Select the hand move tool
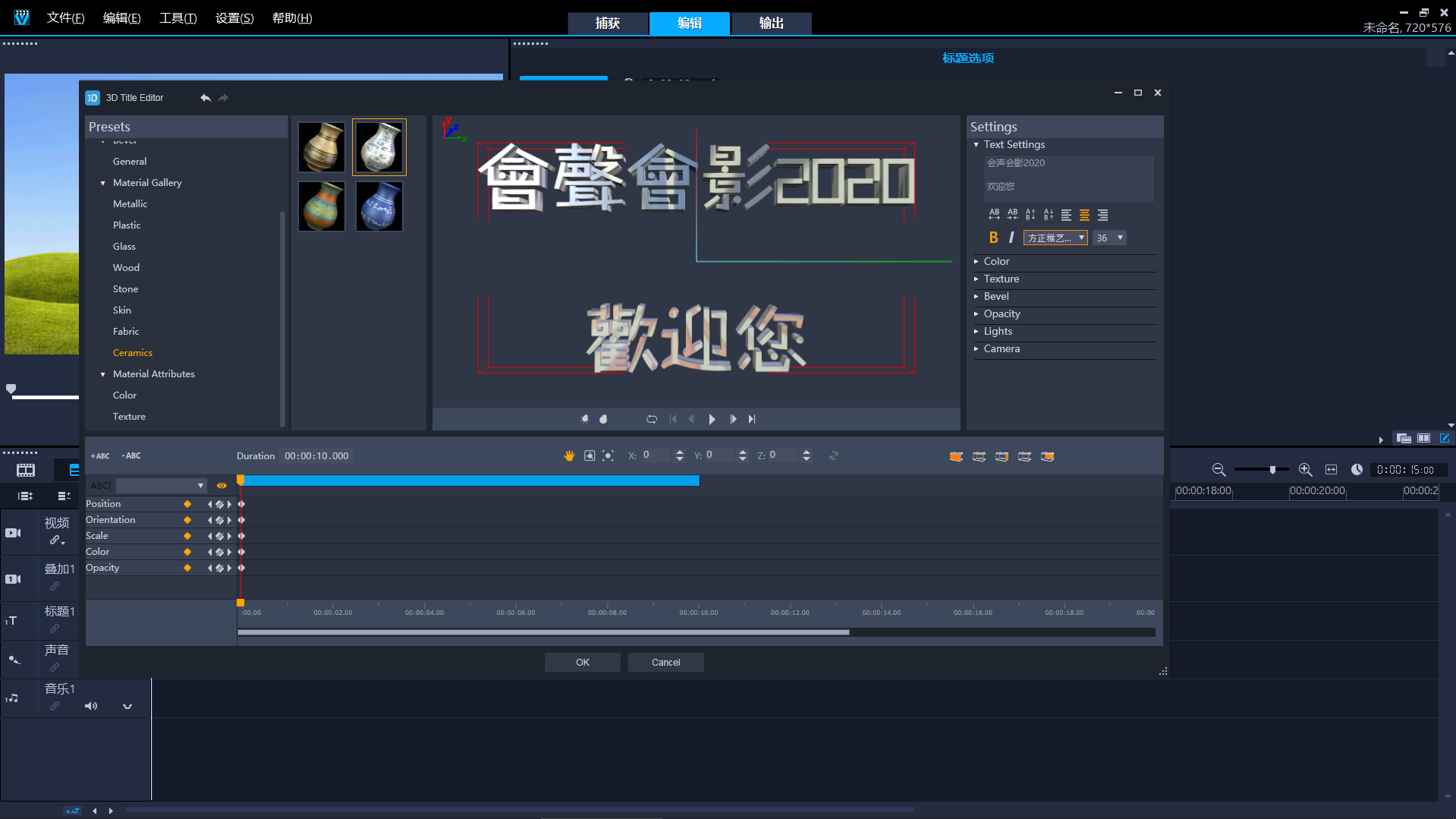This screenshot has width=1456, height=819. 569,455
